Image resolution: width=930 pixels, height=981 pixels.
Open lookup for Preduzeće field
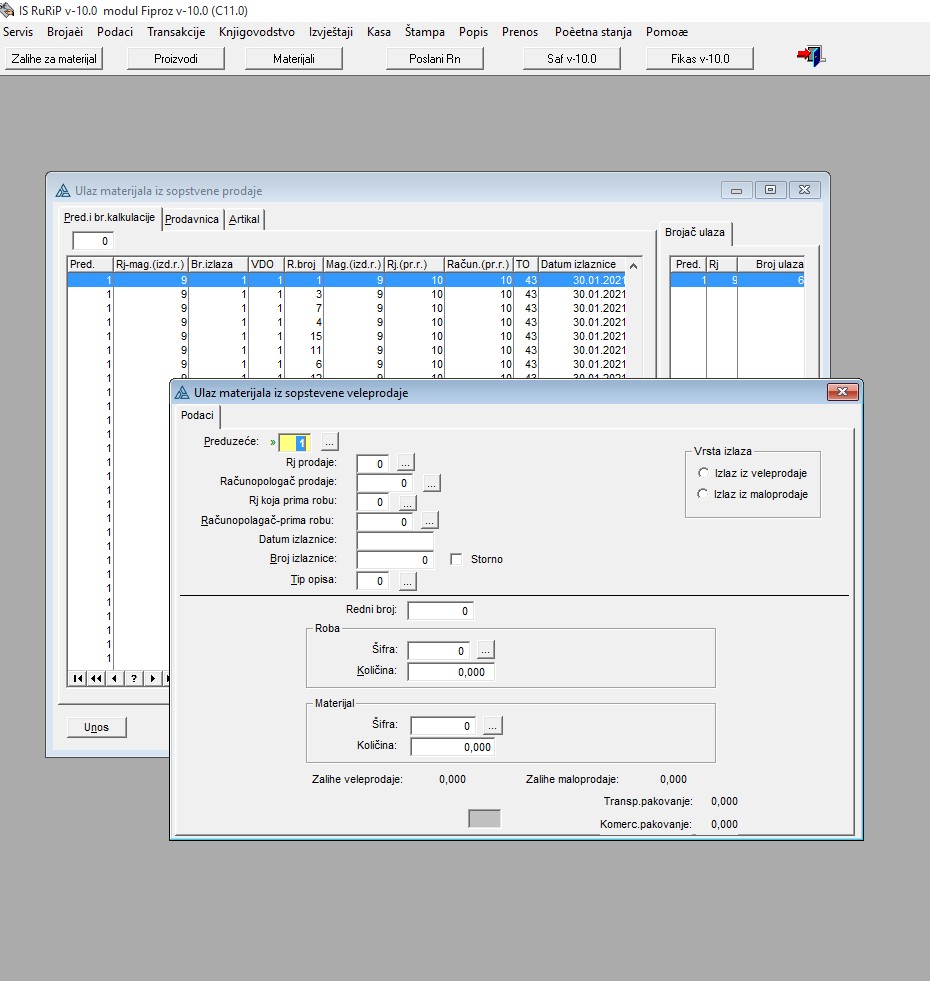(x=330, y=441)
